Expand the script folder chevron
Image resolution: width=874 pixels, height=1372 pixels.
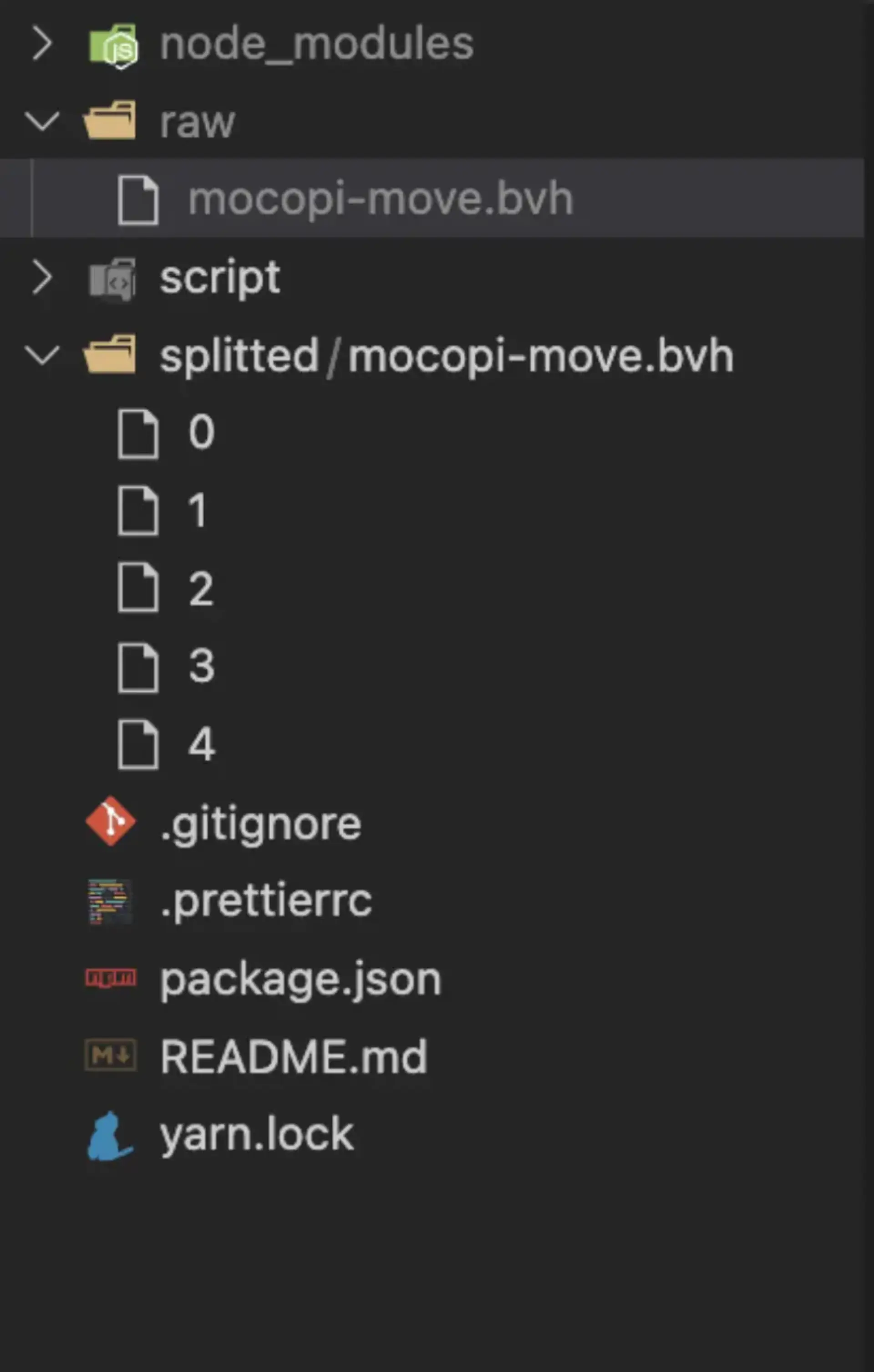[x=42, y=277]
